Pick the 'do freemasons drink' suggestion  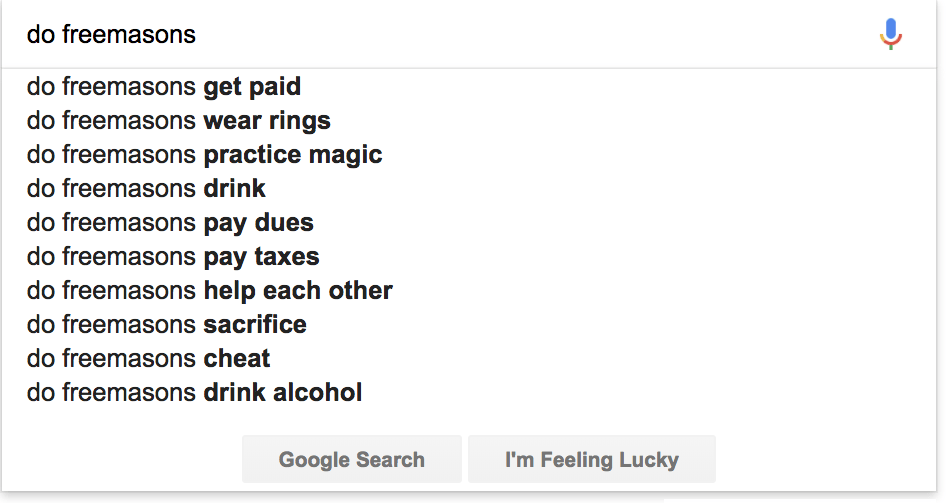click(x=469, y=189)
